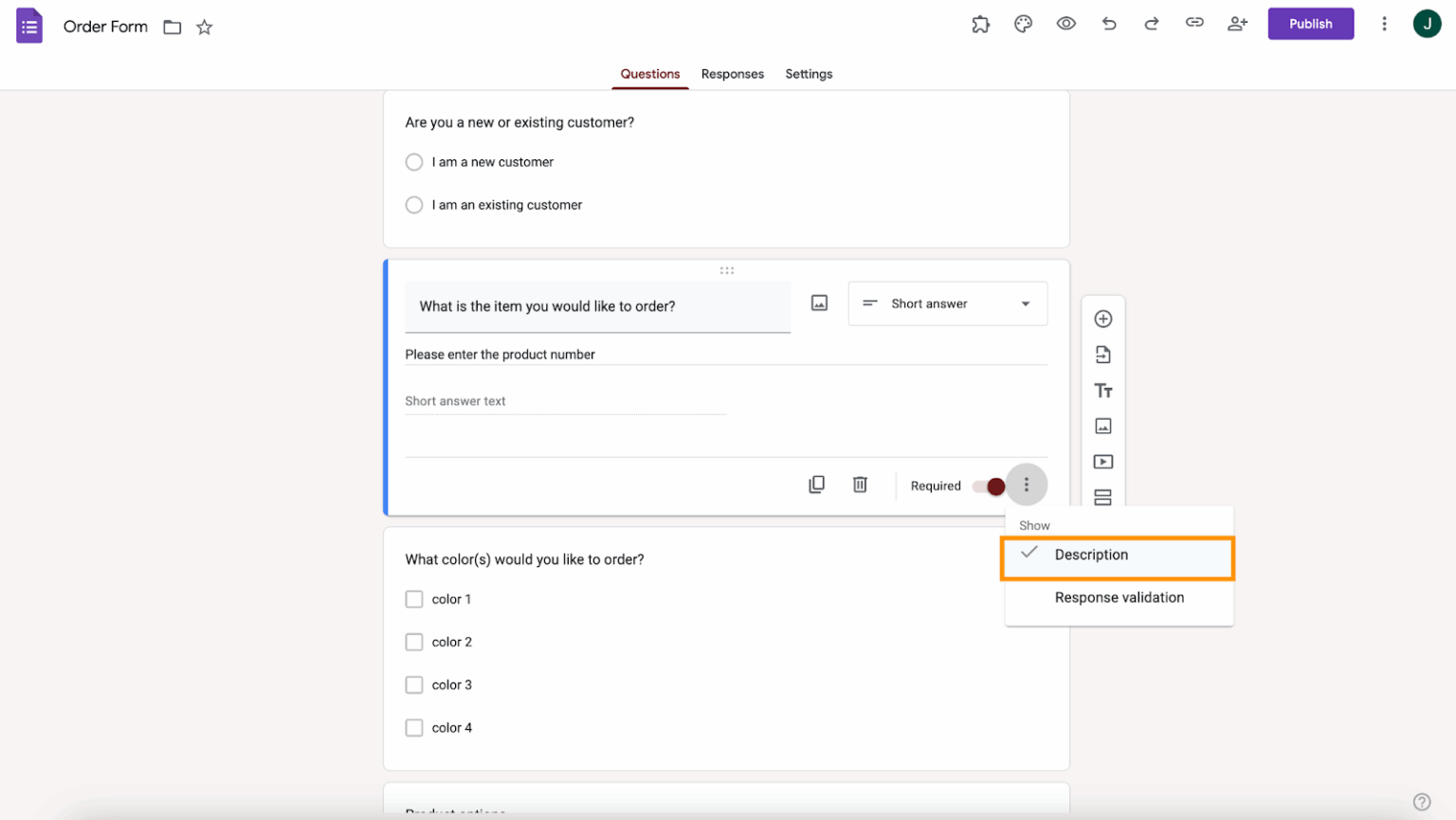Delete the product number question
This screenshot has height=820, width=1456.
click(x=860, y=483)
